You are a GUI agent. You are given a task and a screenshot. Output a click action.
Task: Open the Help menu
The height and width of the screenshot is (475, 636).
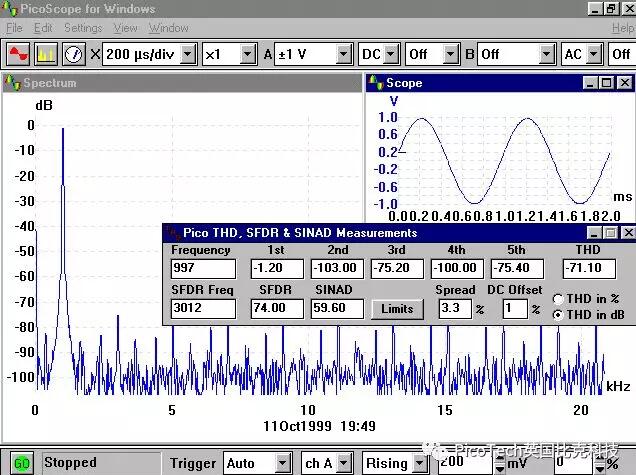click(622, 28)
